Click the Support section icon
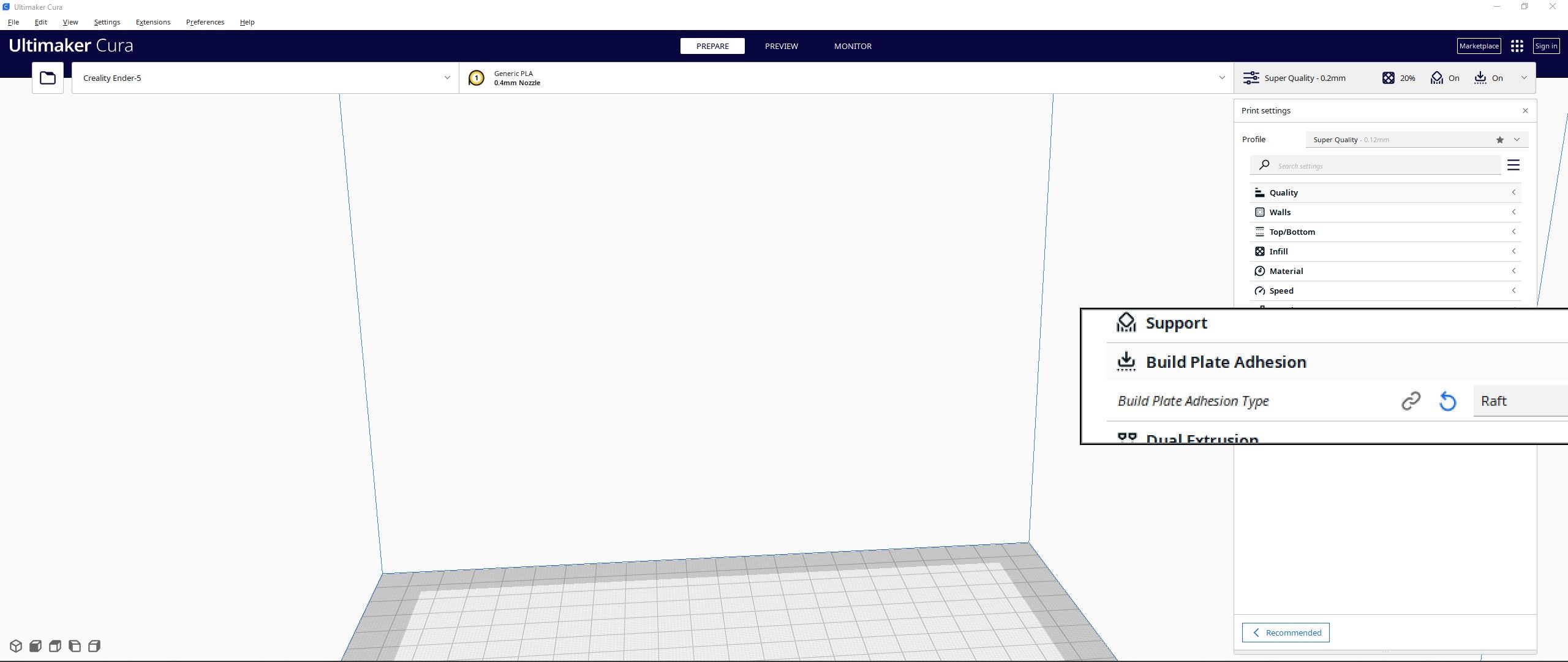The image size is (1568, 662). point(1126,322)
